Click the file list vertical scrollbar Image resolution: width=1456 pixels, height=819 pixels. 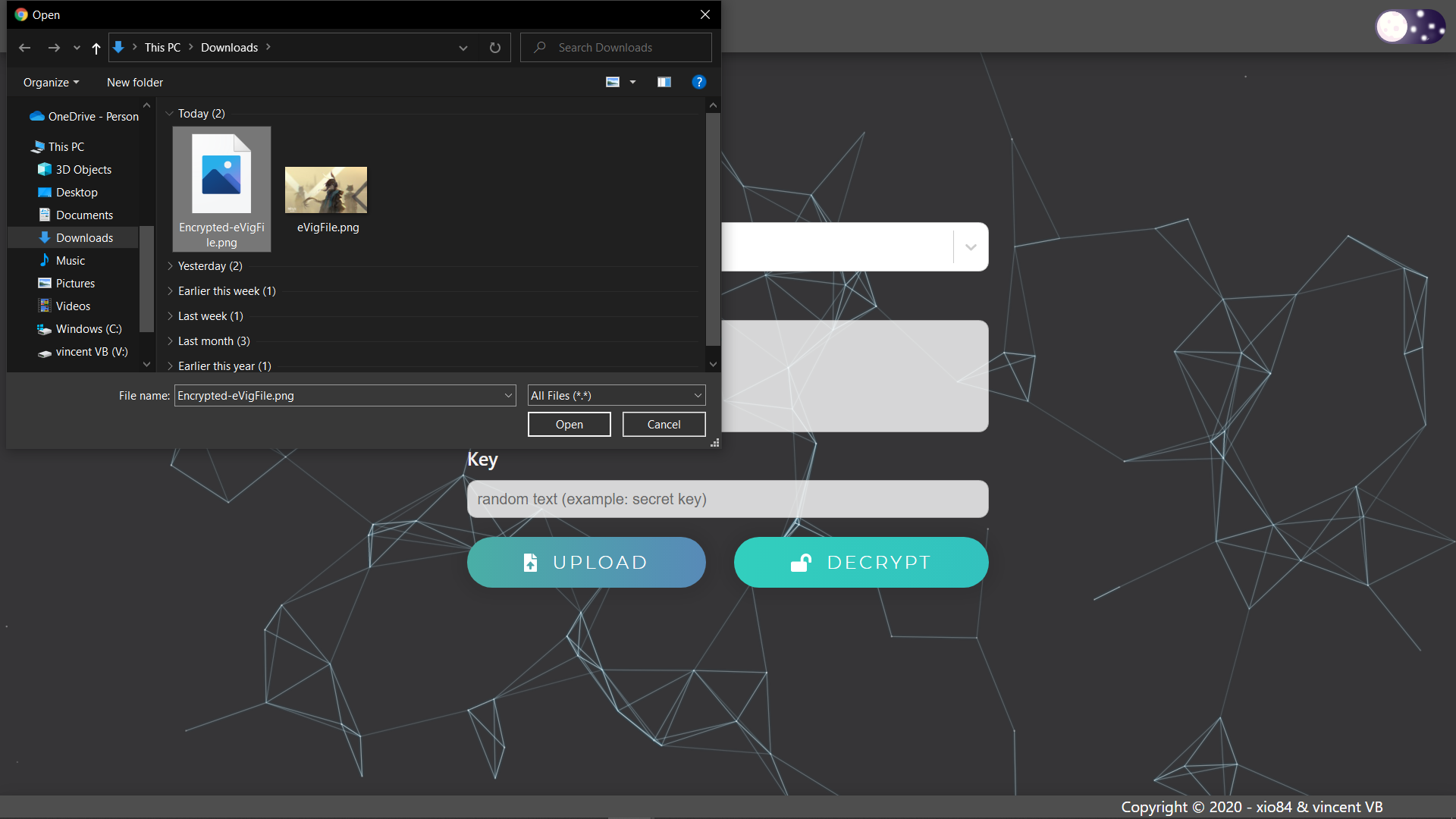click(712, 227)
